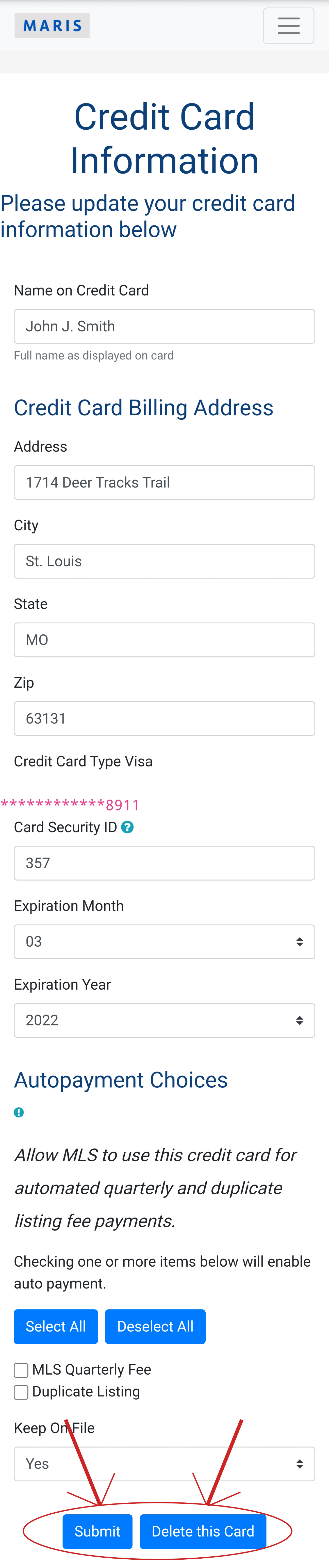Screen dimensions: 329x1568
Task: Open the Keep On File dropdown
Action: click(x=164, y=1464)
